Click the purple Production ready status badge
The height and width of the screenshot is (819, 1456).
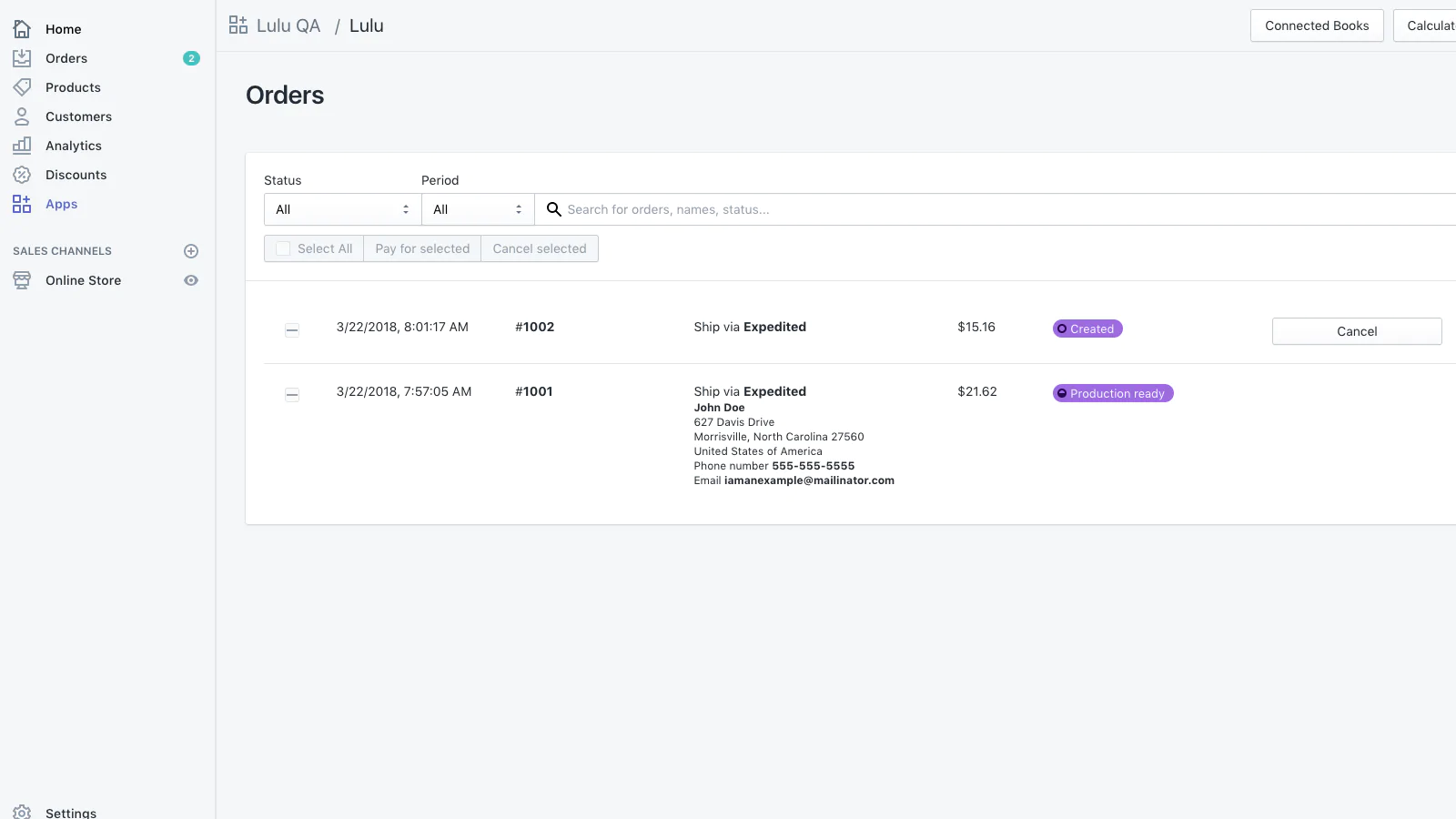tap(1112, 393)
